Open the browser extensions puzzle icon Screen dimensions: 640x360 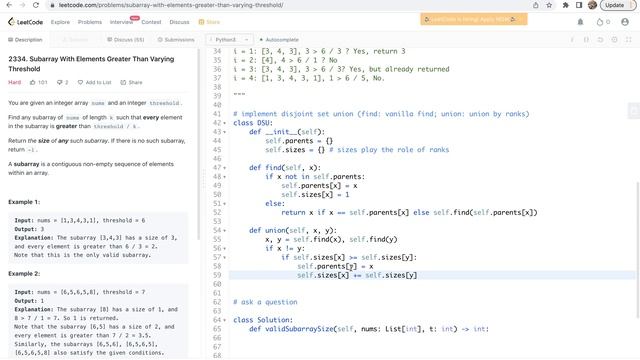(565, 5)
